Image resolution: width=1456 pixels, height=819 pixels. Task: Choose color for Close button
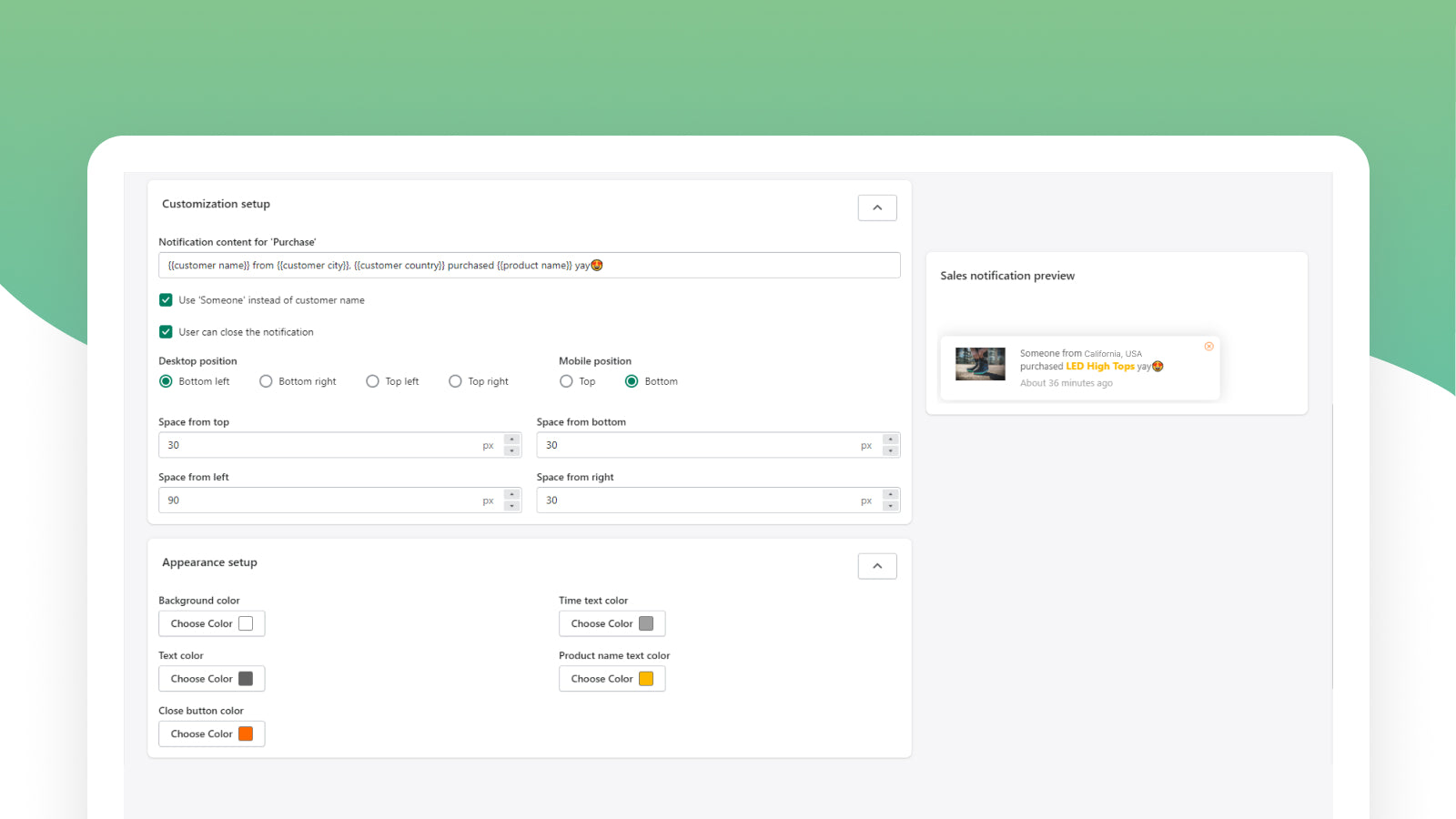211,733
